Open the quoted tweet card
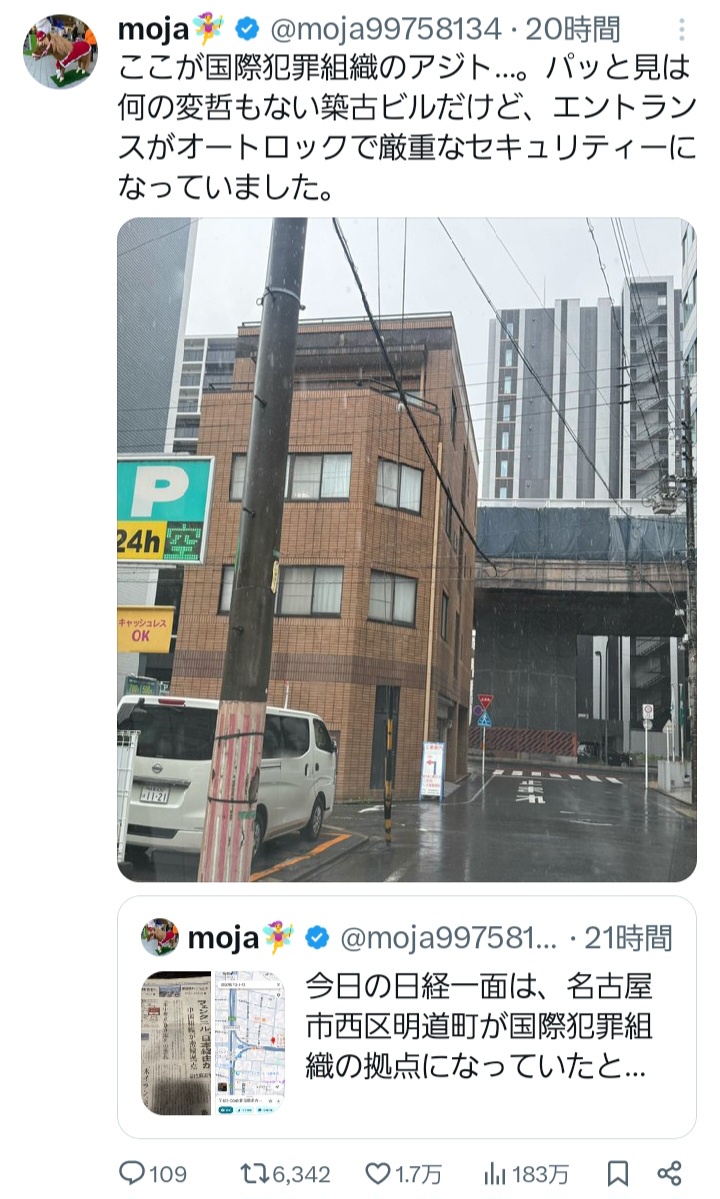 point(407,1017)
